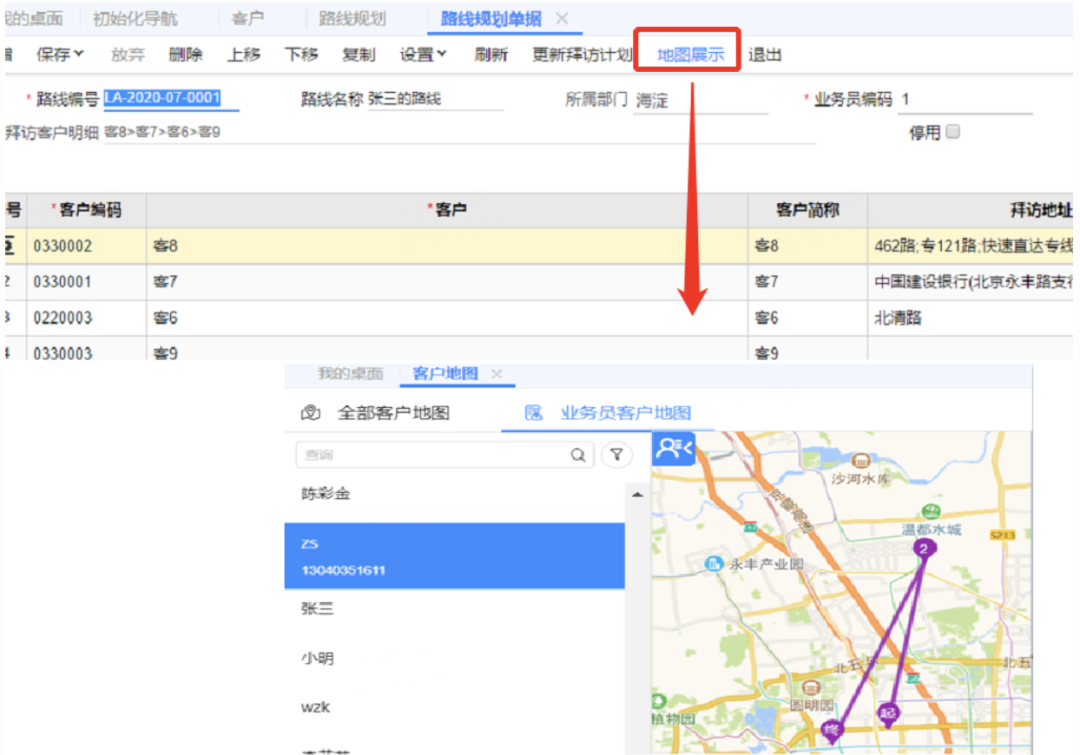This screenshot has width=1080, height=755.
Task: Click the purple start point marker 起
Action: [887, 713]
